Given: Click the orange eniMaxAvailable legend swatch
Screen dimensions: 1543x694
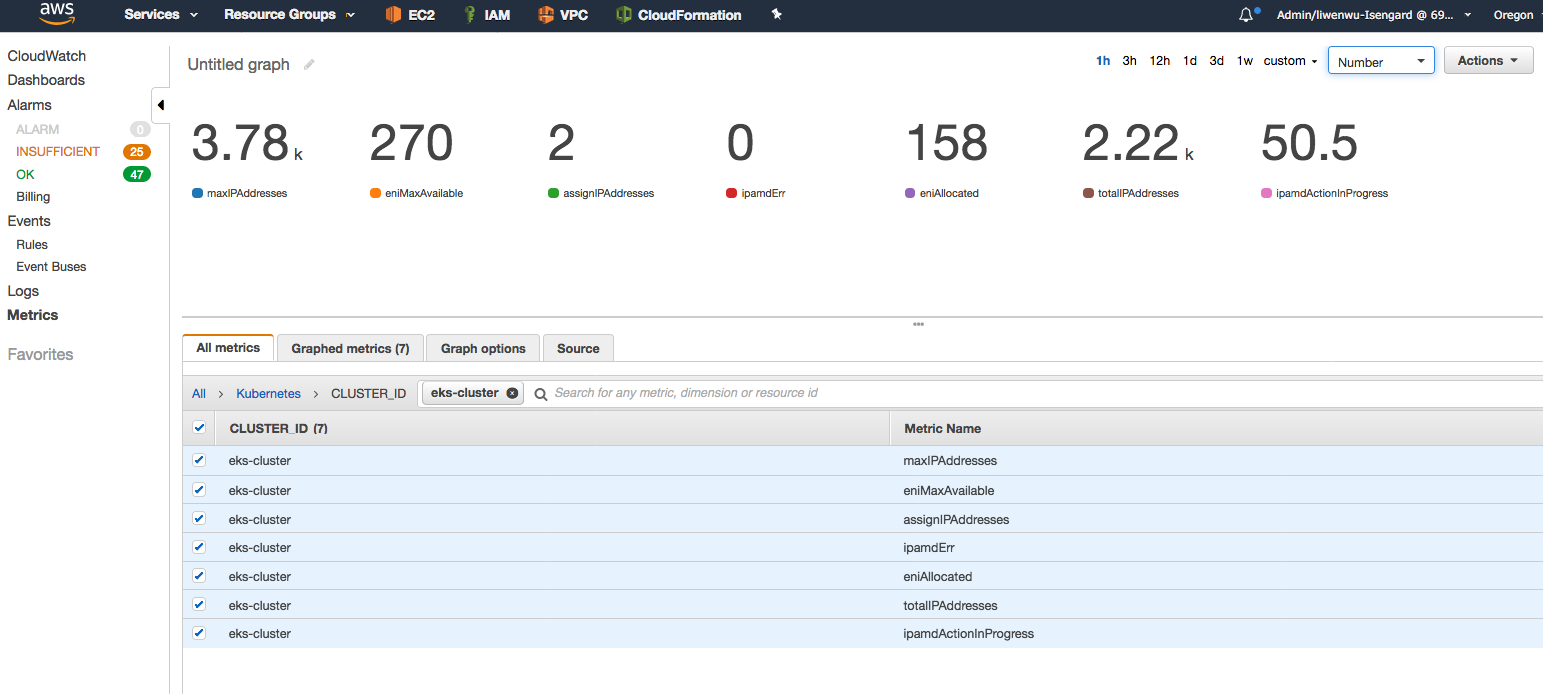Looking at the screenshot, I should pyautogui.click(x=375, y=193).
